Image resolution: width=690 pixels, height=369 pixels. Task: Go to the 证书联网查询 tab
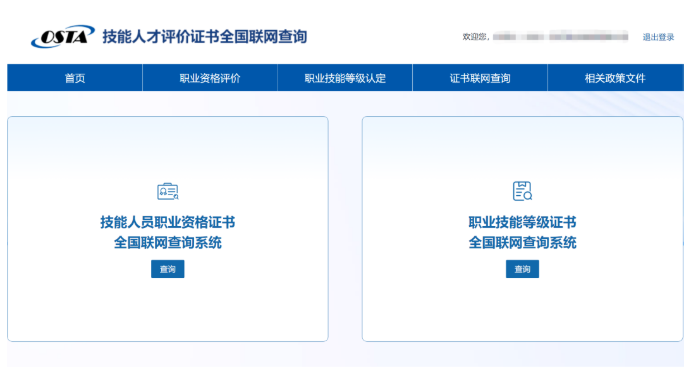[x=480, y=78]
